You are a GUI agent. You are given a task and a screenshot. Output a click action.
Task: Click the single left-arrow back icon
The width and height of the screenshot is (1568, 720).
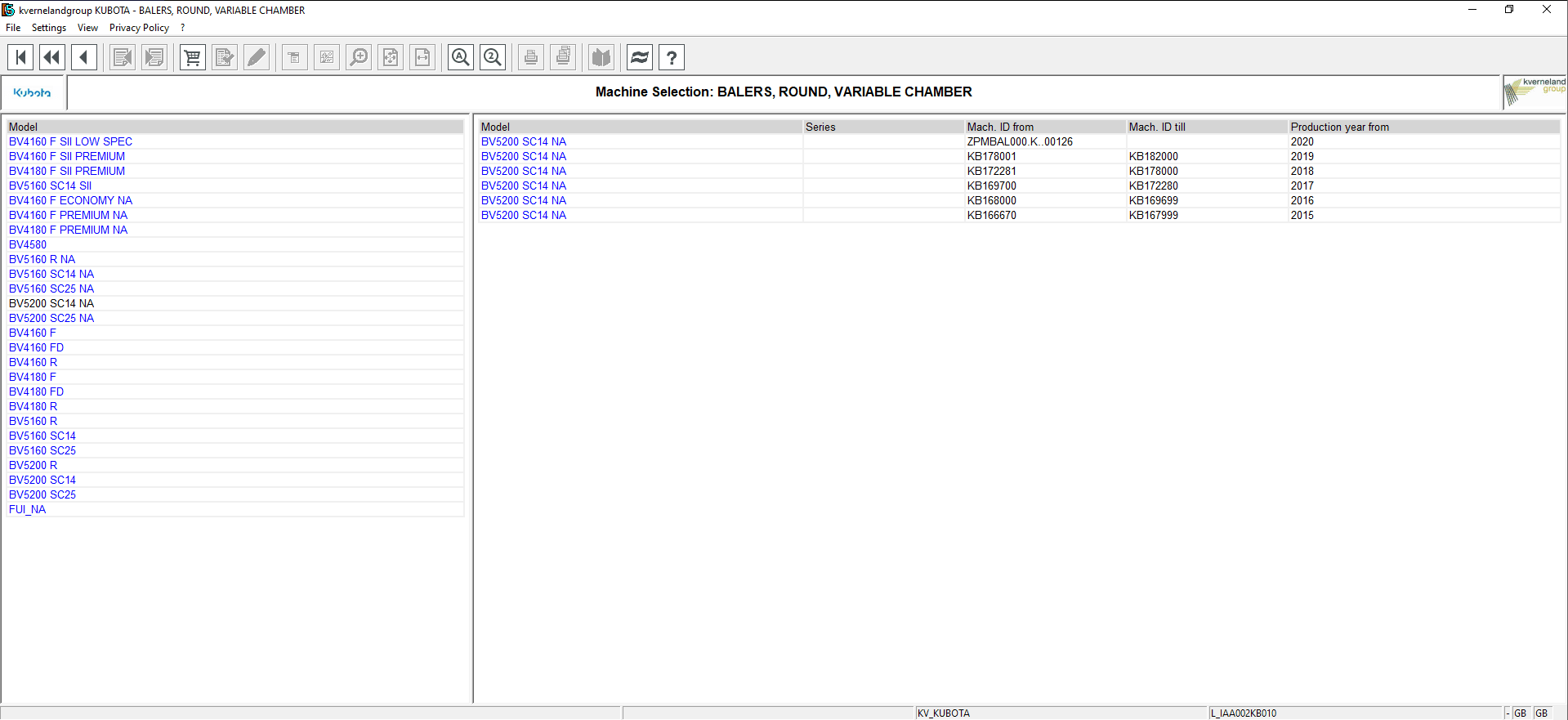[84, 57]
